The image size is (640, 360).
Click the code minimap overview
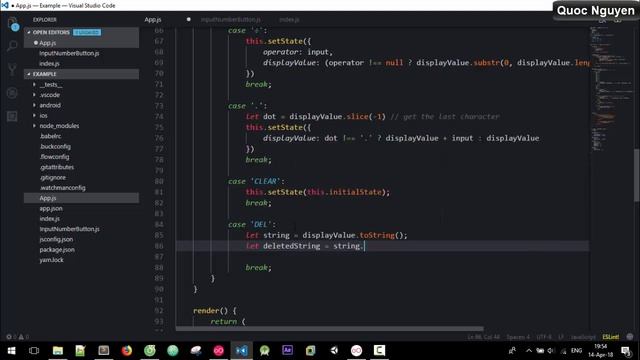click(x=611, y=89)
